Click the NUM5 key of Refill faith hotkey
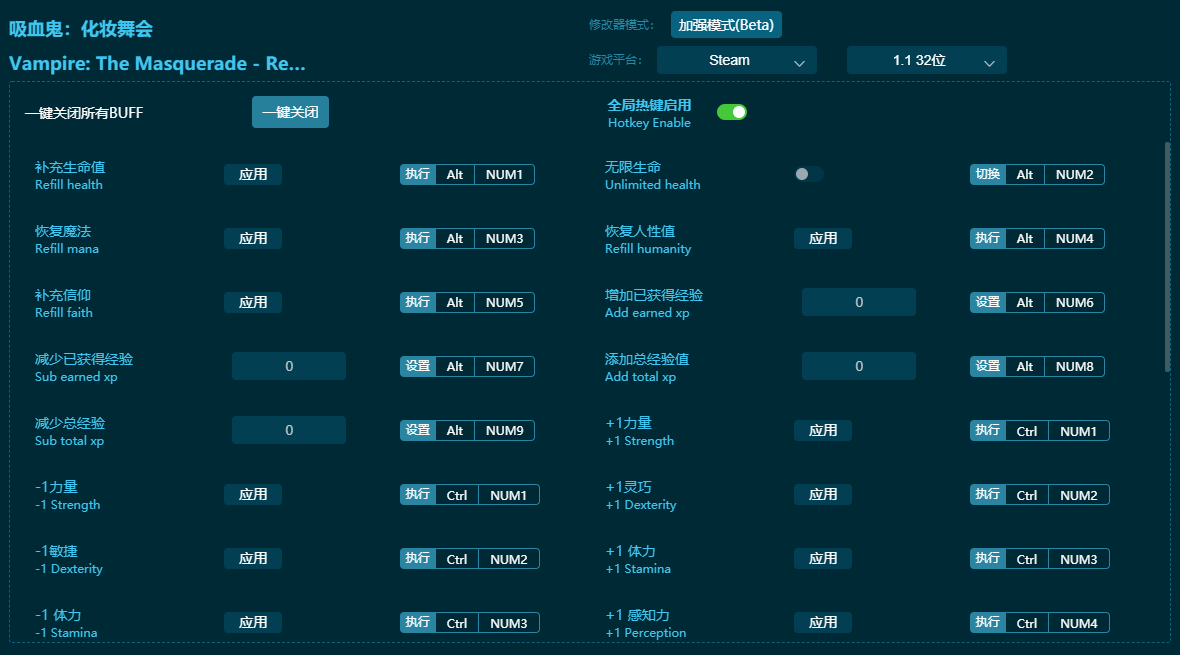The width and height of the screenshot is (1180, 655). point(504,303)
